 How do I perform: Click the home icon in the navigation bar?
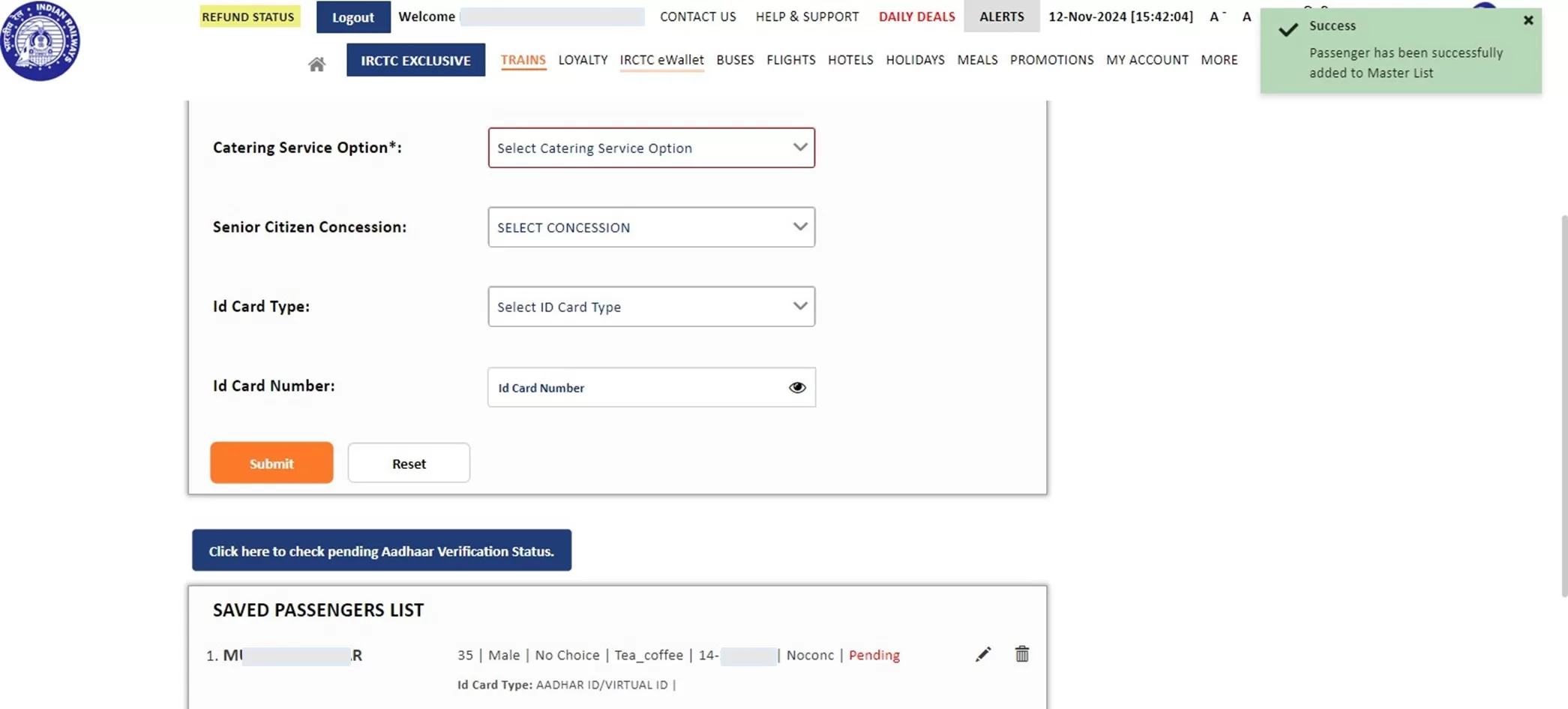click(x=316, y=63)
